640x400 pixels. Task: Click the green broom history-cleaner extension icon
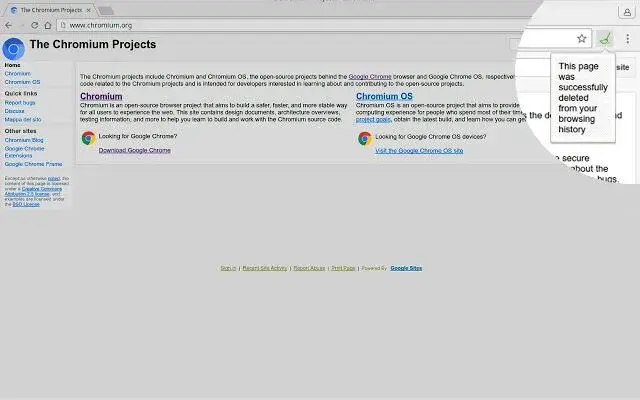pos(605,39)
